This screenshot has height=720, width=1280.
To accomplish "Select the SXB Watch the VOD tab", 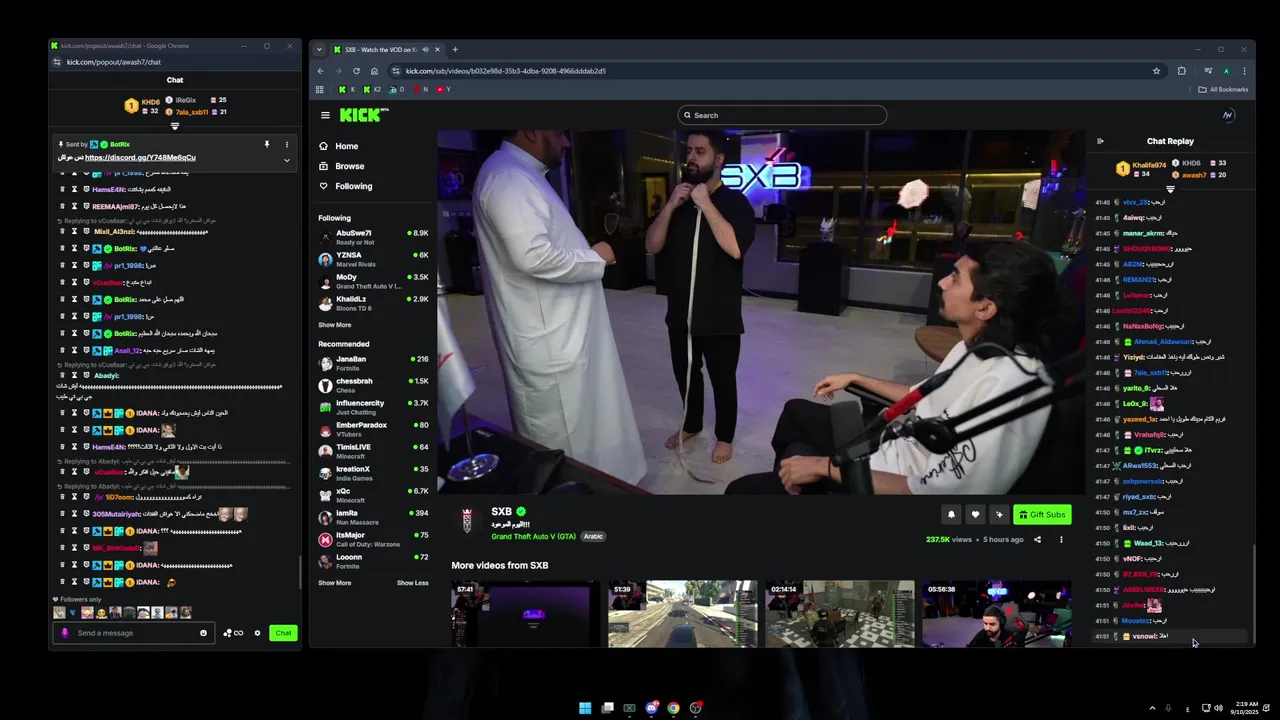I will 387,49.
